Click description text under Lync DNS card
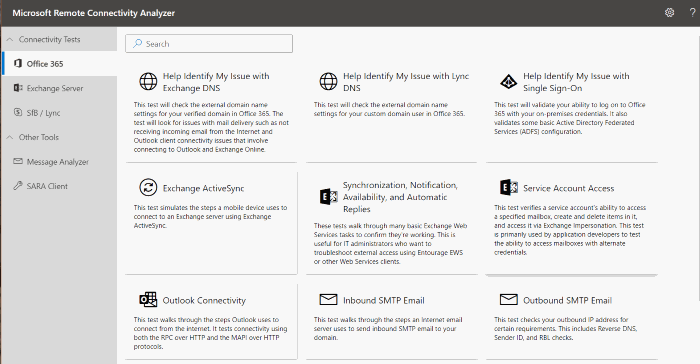Screen dimensions: 700x364 (389, 109)
